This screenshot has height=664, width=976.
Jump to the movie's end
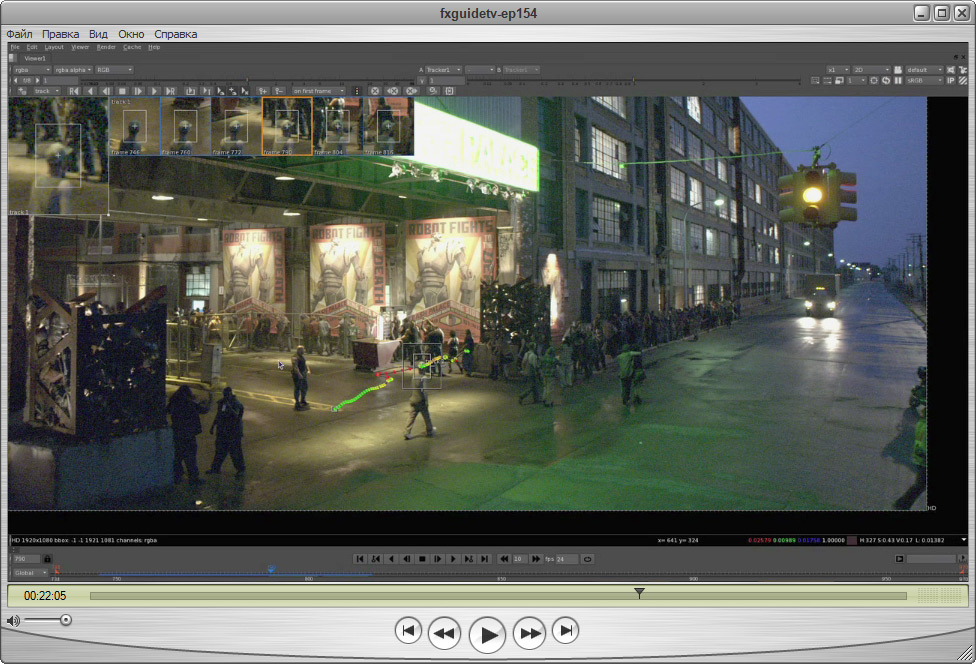[x=565, y=631]
